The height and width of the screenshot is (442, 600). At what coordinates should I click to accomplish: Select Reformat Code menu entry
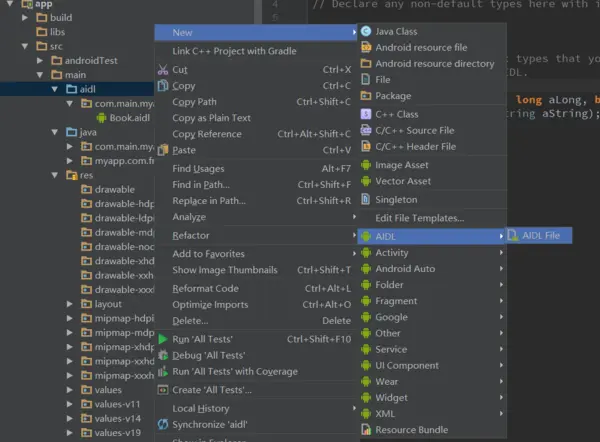256,288
